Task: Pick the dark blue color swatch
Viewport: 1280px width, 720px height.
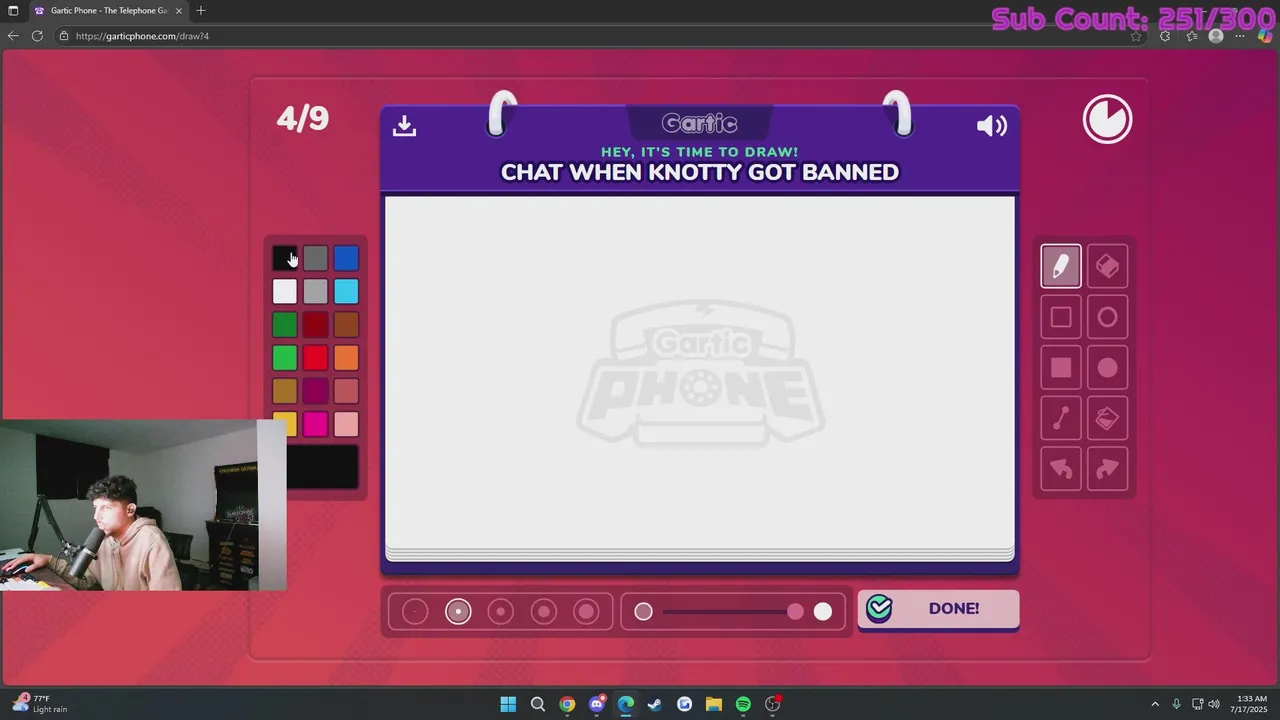Action: pos(346,259)
